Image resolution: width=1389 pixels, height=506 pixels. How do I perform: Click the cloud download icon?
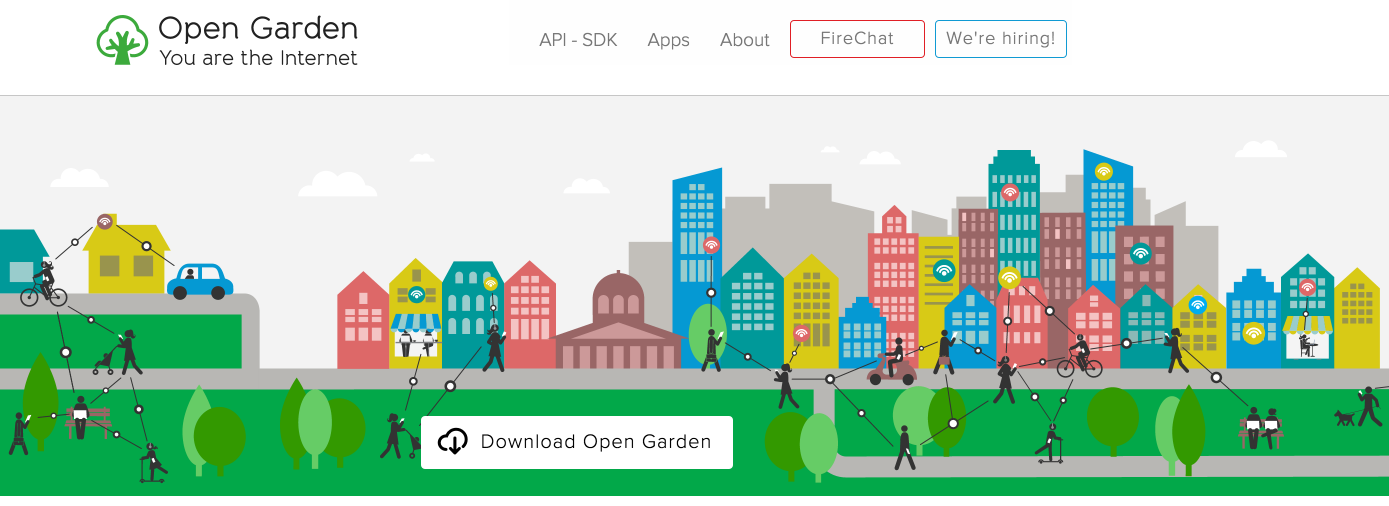(453, 441)
